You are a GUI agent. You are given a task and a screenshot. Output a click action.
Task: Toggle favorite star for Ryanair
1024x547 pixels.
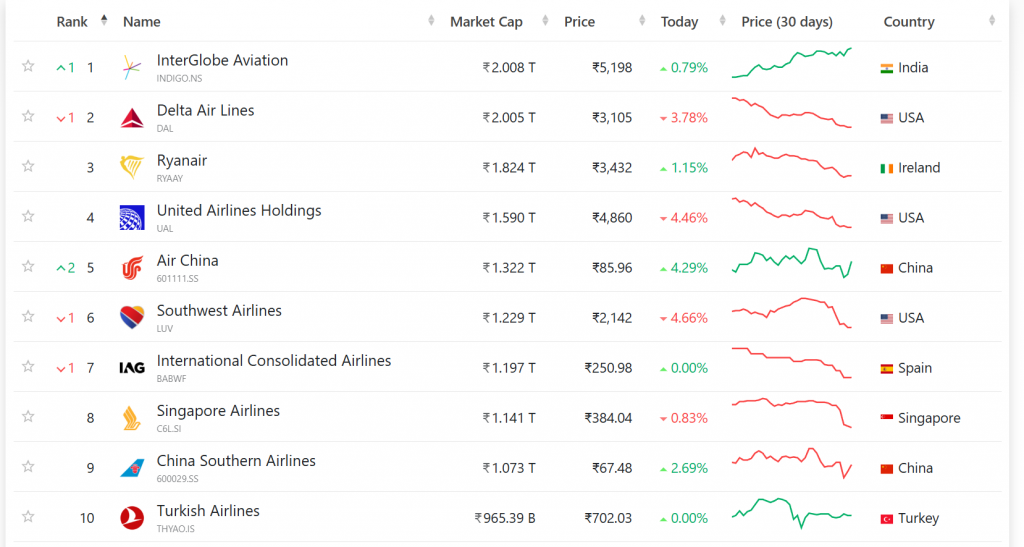coord(28,167)
